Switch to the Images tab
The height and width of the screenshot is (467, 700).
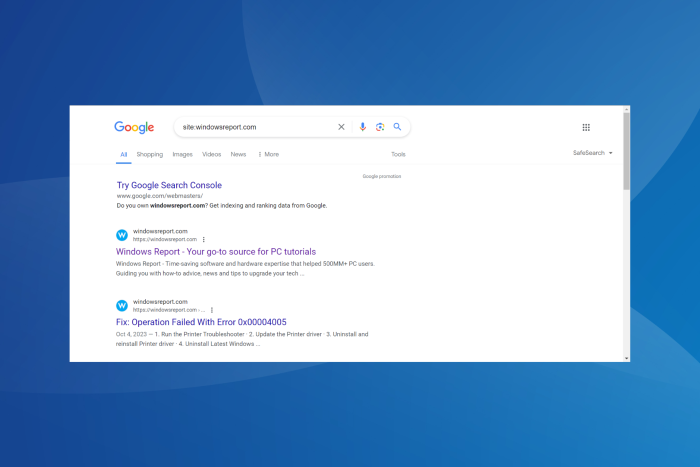pyautogui.click(x=183, y=154)
